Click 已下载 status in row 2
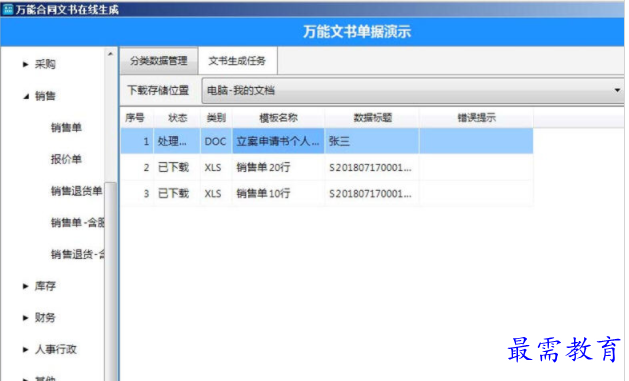This screenshot has width=629, height=381. (177, 167)
